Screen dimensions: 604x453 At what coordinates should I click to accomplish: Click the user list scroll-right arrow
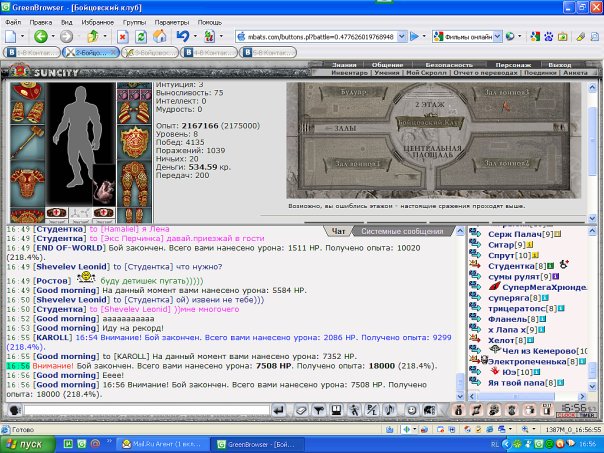(582, 396)
